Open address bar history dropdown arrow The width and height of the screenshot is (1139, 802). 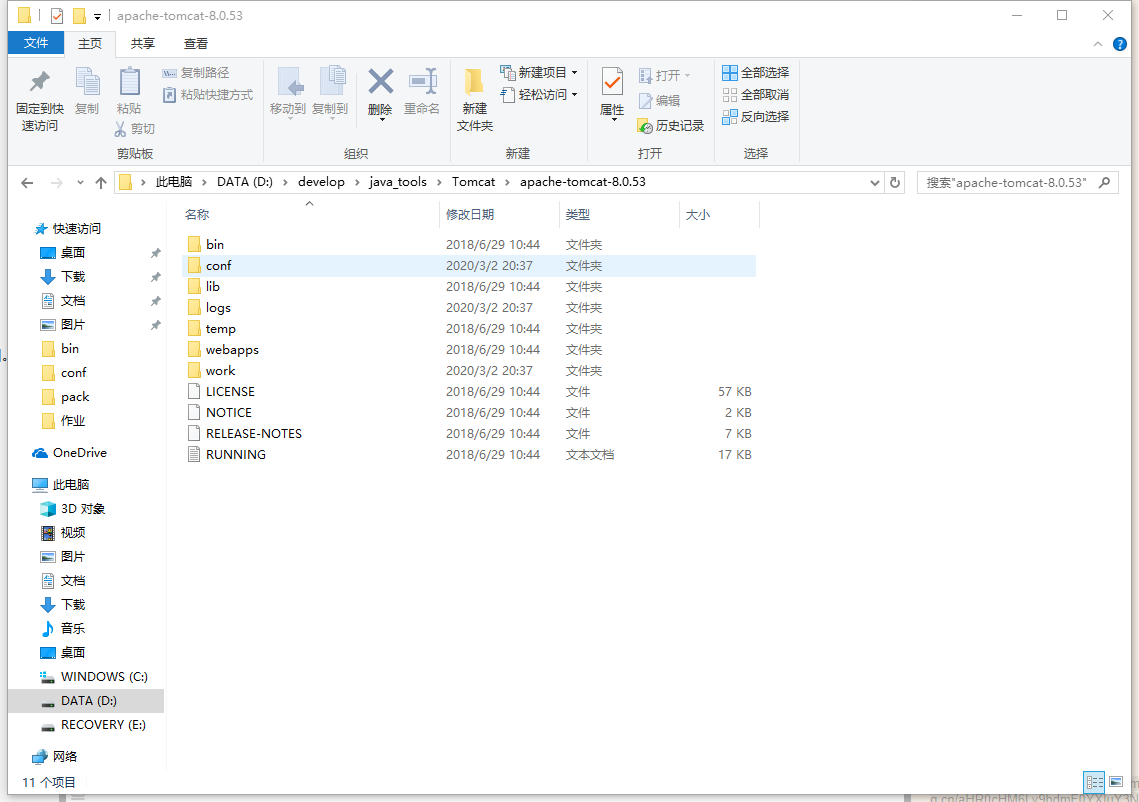875,182
